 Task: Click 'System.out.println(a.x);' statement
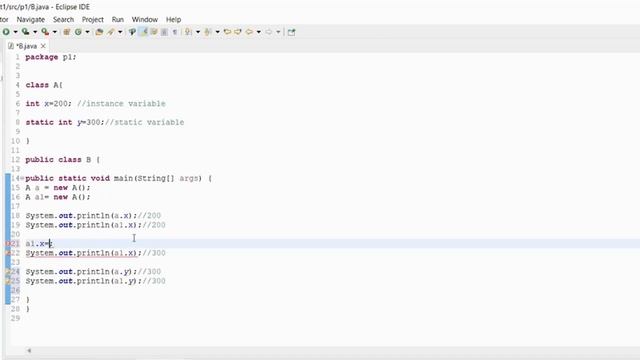pyautogui.click(x=81, y=216)
